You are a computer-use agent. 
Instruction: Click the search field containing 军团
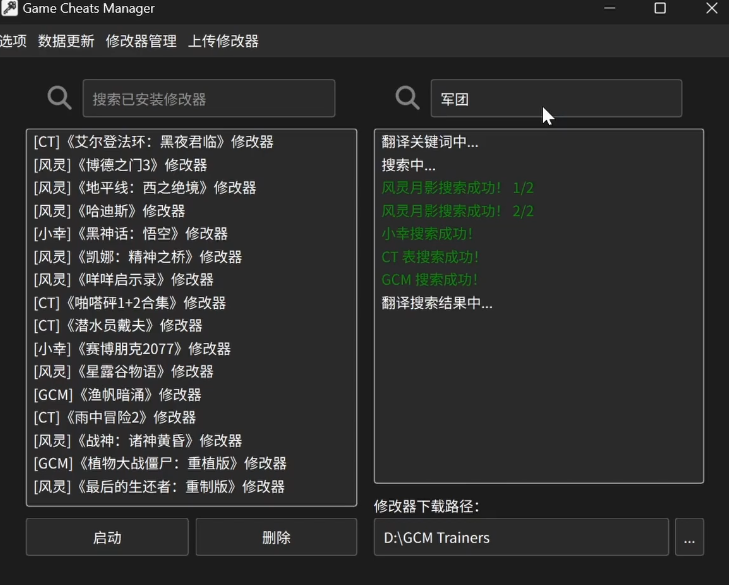[x=557, y=98]
